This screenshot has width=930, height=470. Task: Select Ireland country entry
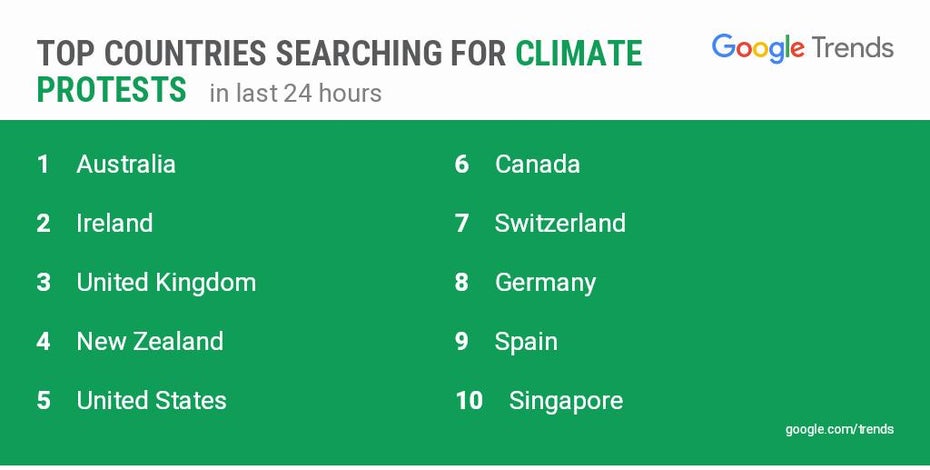point(114,223)
